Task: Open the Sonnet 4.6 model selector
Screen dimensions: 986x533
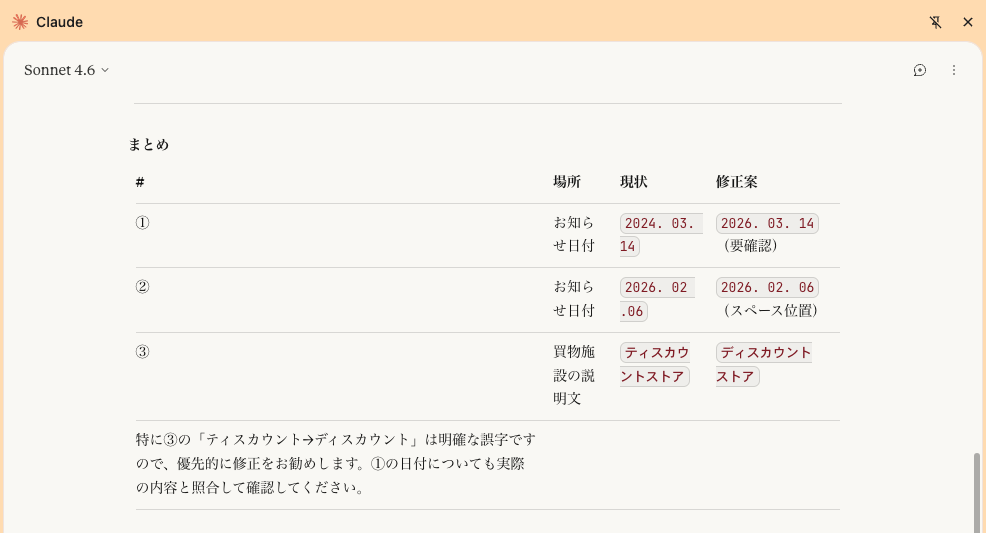Action: coord(66,70)
